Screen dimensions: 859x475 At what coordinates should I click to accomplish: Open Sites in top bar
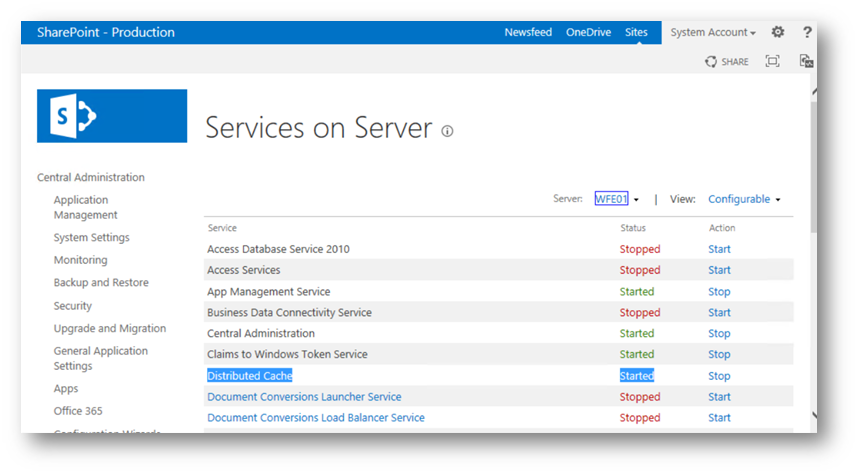(x=636, y=32)
